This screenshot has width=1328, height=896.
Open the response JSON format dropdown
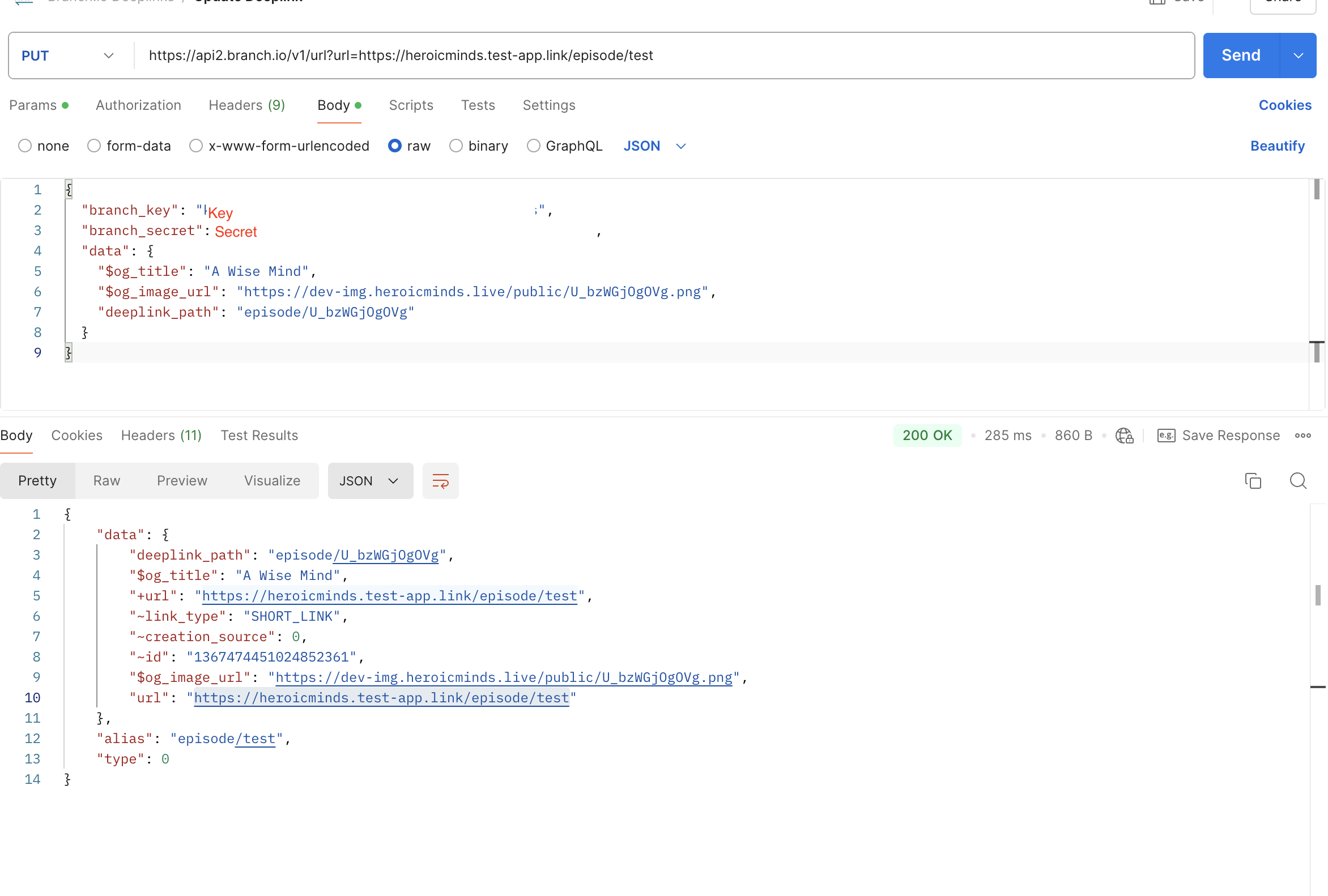click(x=370, y=481)
